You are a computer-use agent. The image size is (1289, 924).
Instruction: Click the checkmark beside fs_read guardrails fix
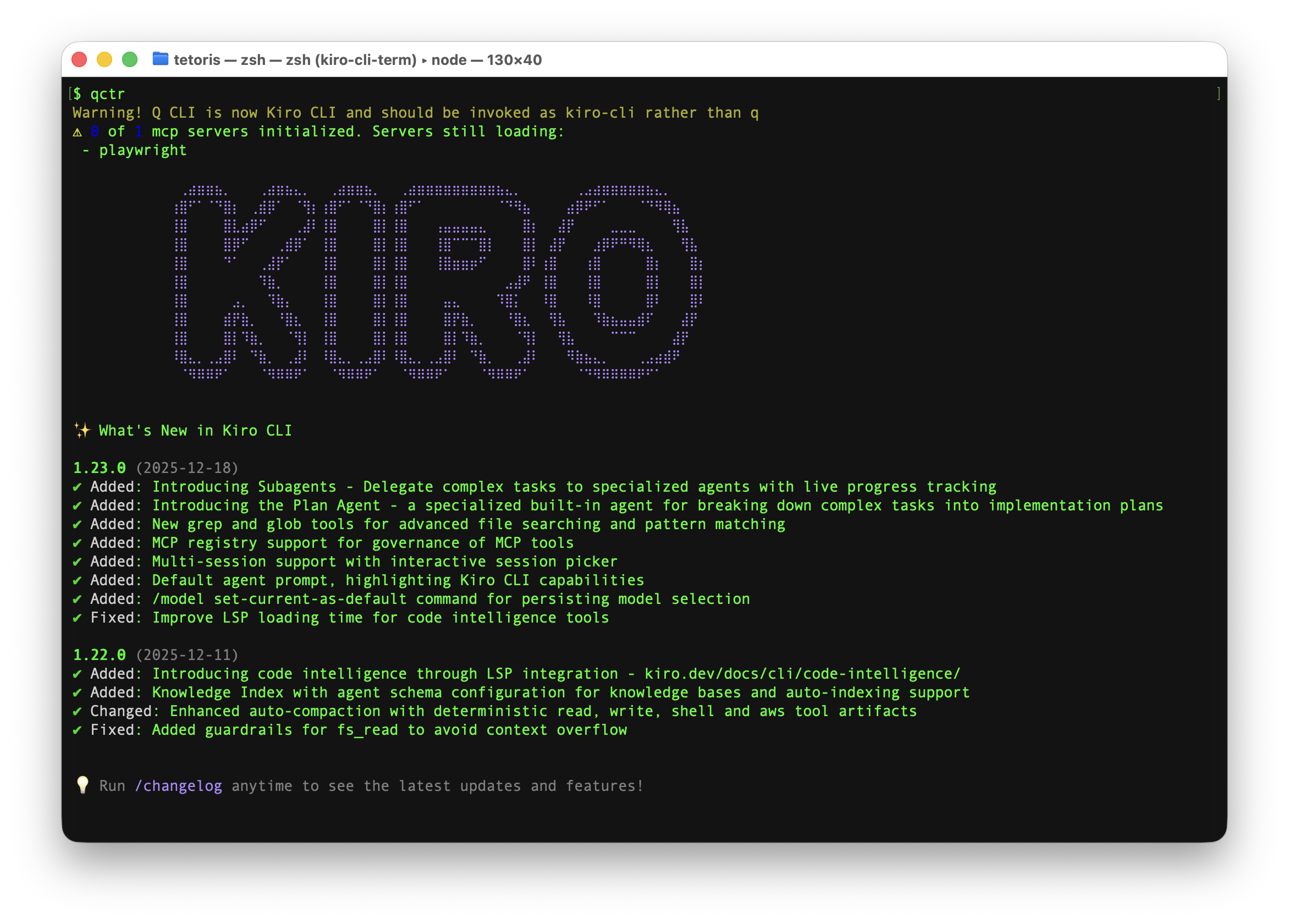[x=78, y=730]
